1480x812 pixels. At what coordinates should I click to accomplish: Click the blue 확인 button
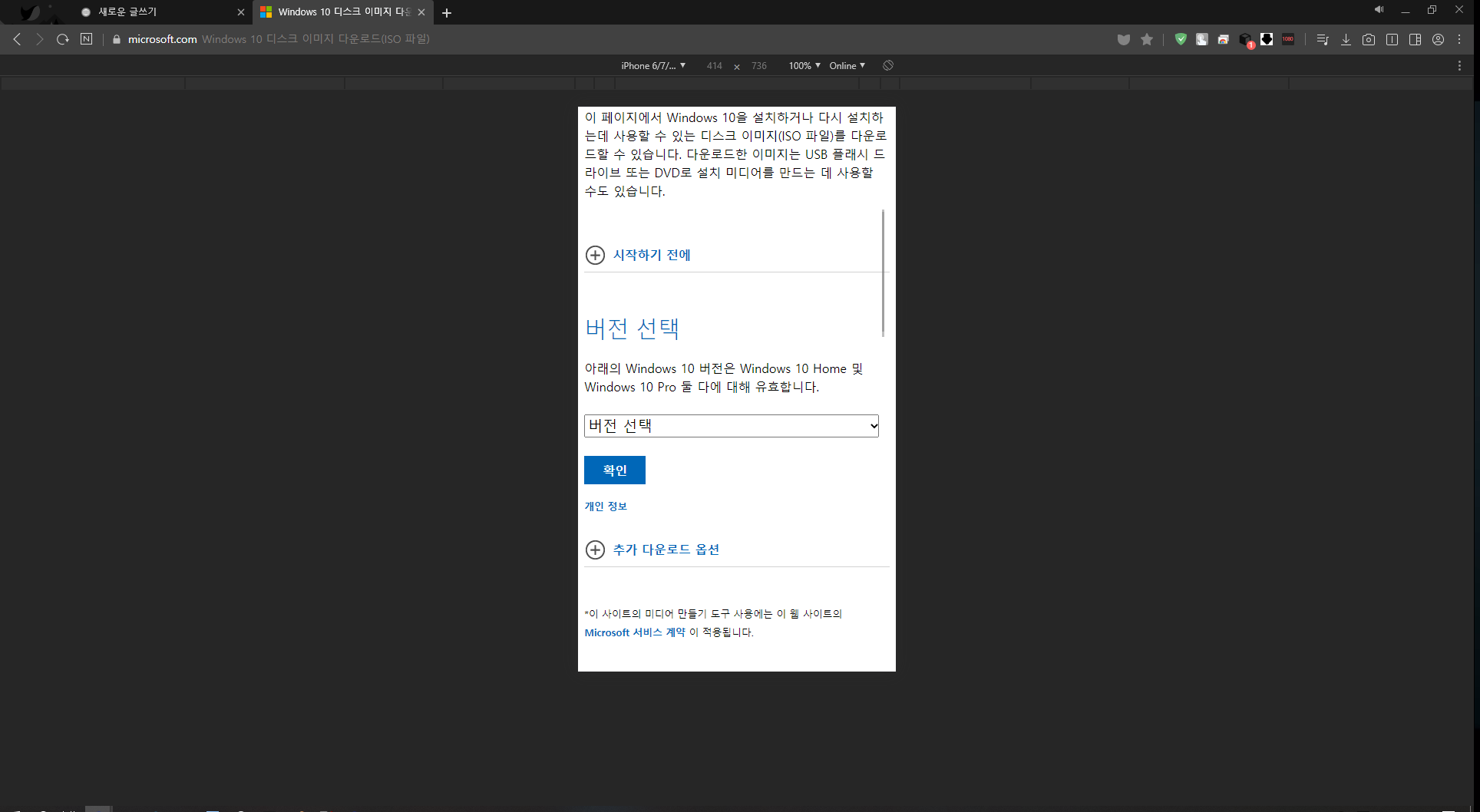615,470
